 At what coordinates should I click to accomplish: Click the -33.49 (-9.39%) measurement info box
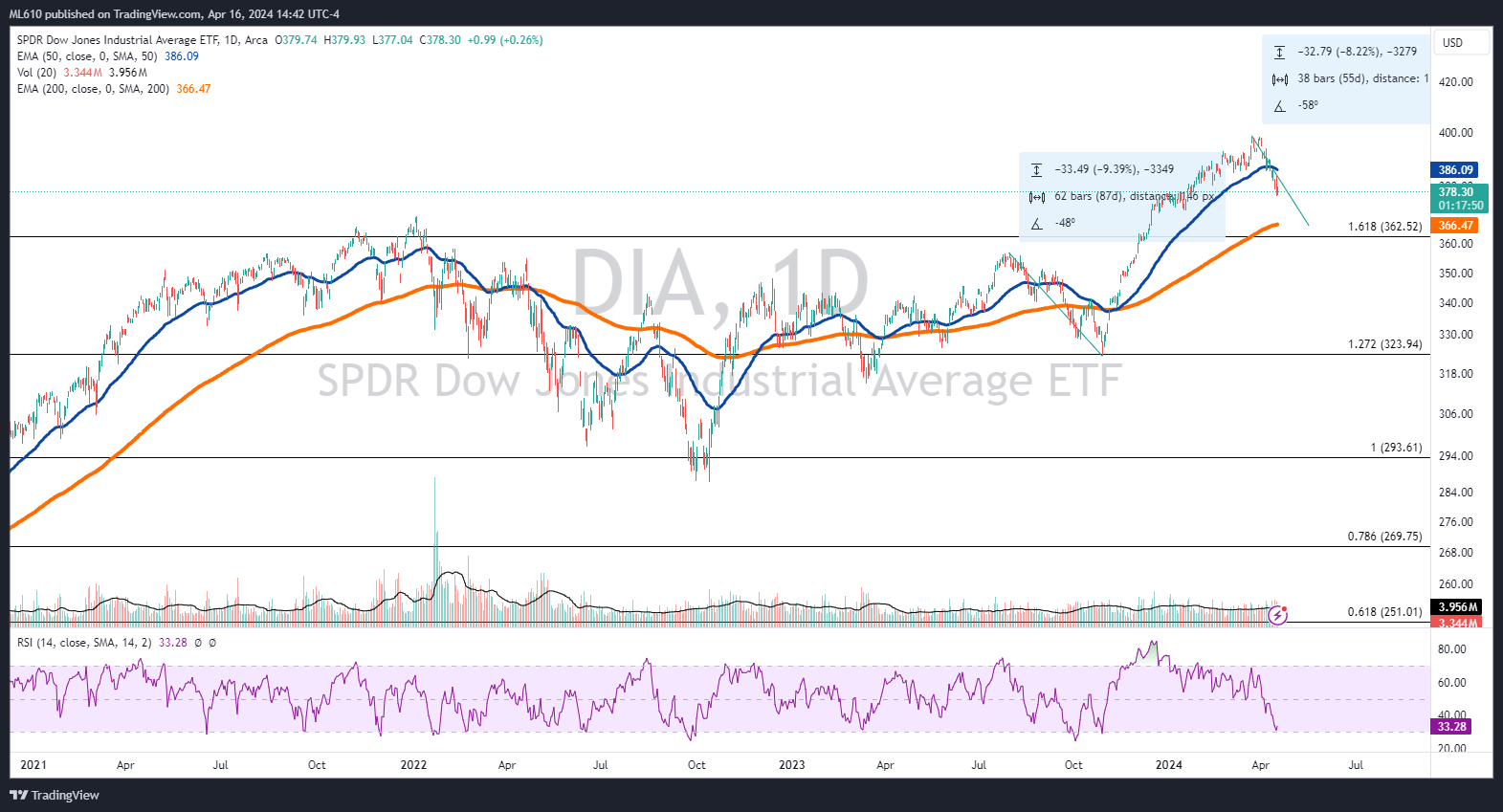(x=1121, y=195)
